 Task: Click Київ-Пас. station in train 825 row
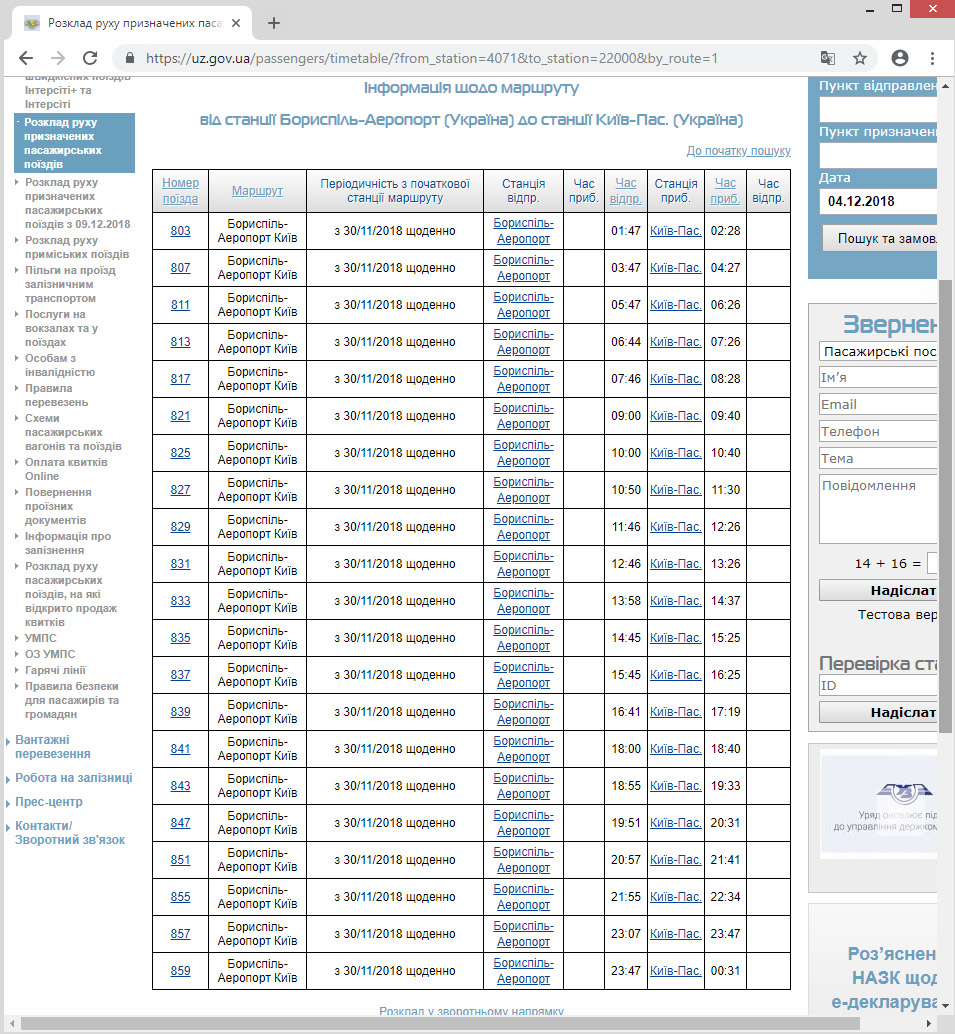point(675,453)
